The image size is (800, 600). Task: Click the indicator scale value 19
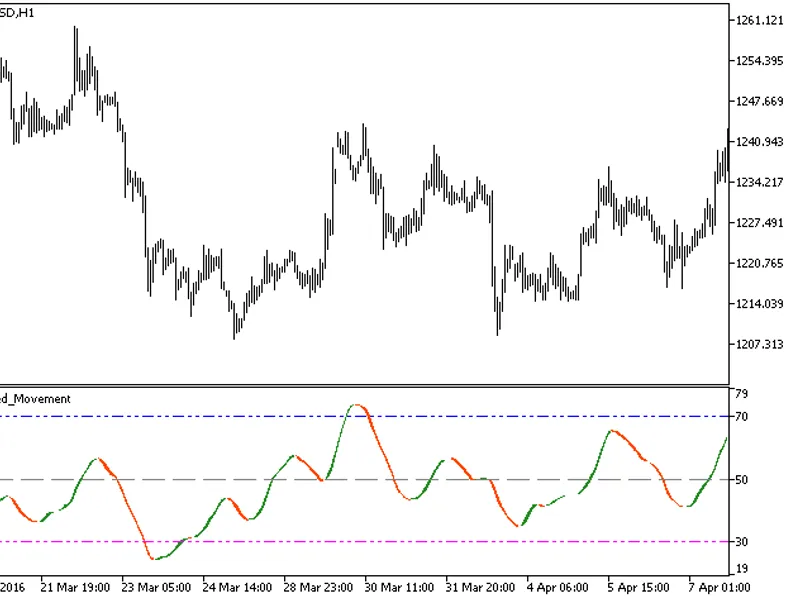(x=741, y=568)
